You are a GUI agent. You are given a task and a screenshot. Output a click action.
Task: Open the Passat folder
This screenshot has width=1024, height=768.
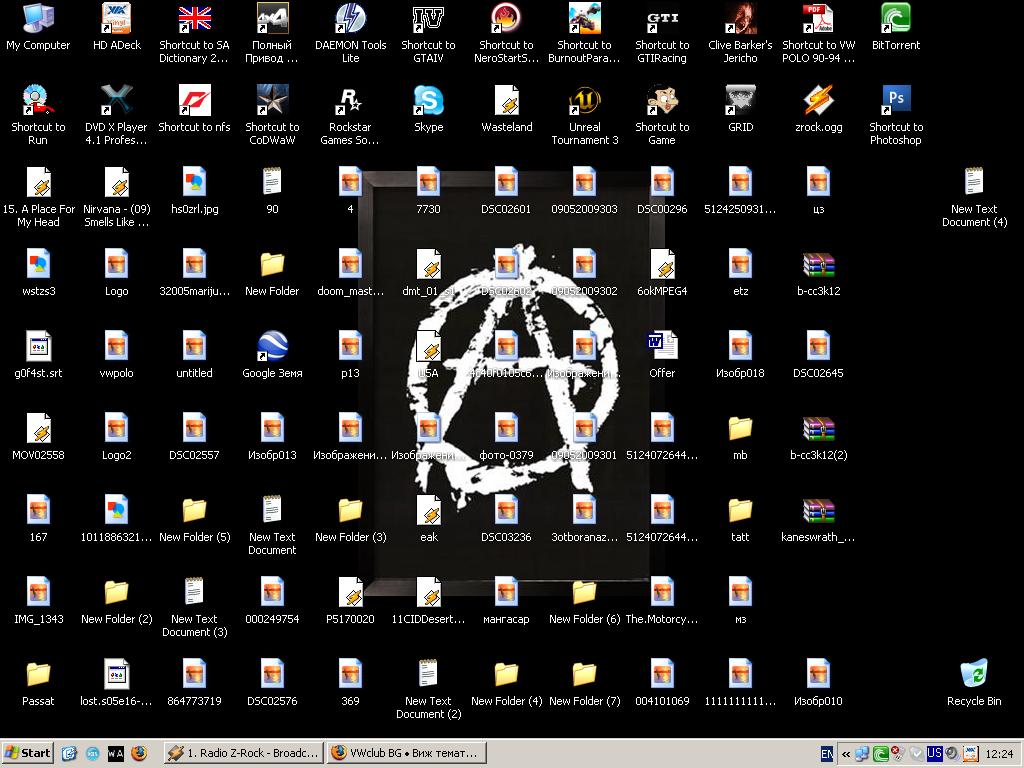coord(38,675)
